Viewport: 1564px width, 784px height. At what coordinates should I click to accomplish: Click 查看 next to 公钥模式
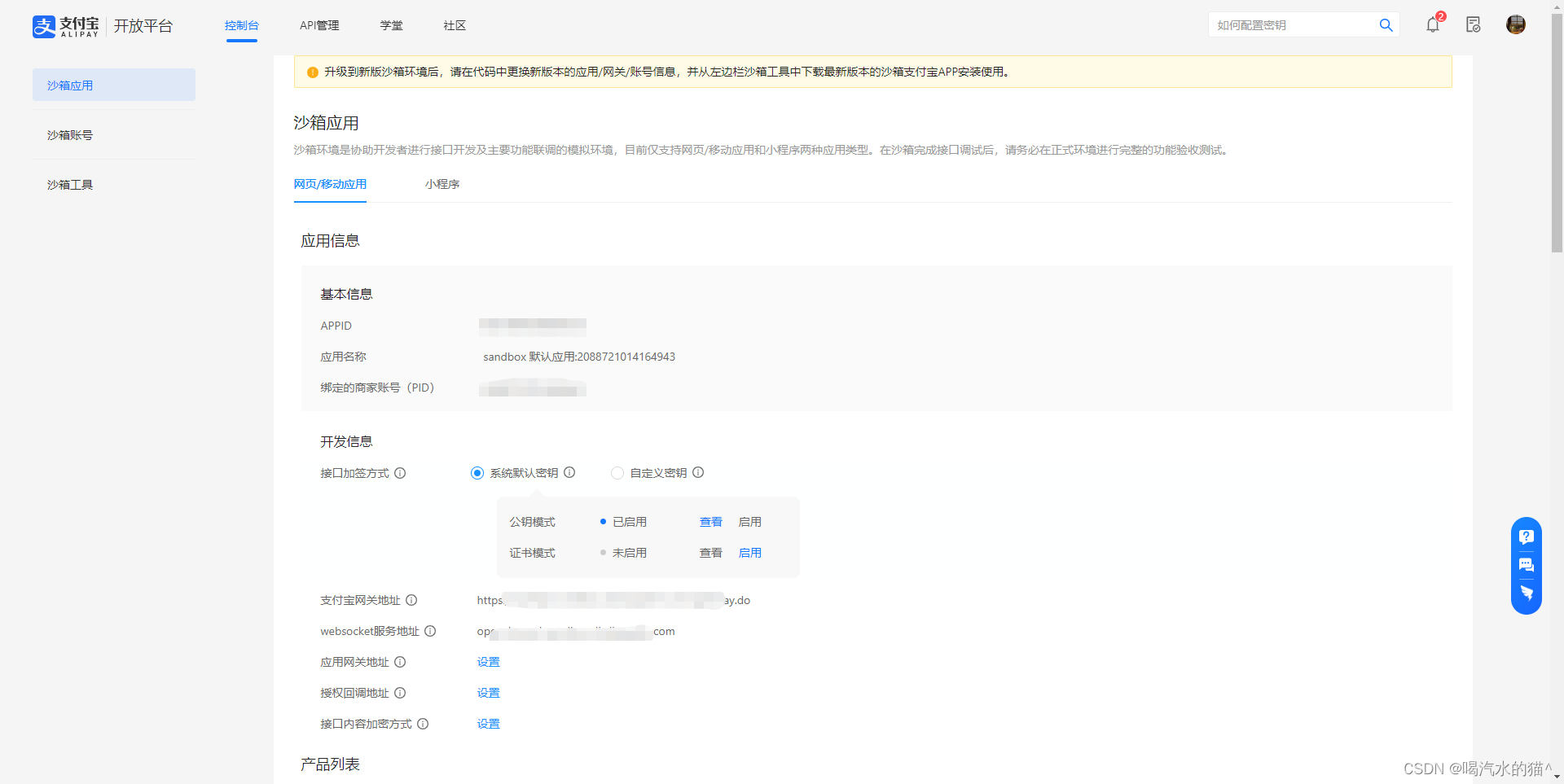click(x=710, y=522)
